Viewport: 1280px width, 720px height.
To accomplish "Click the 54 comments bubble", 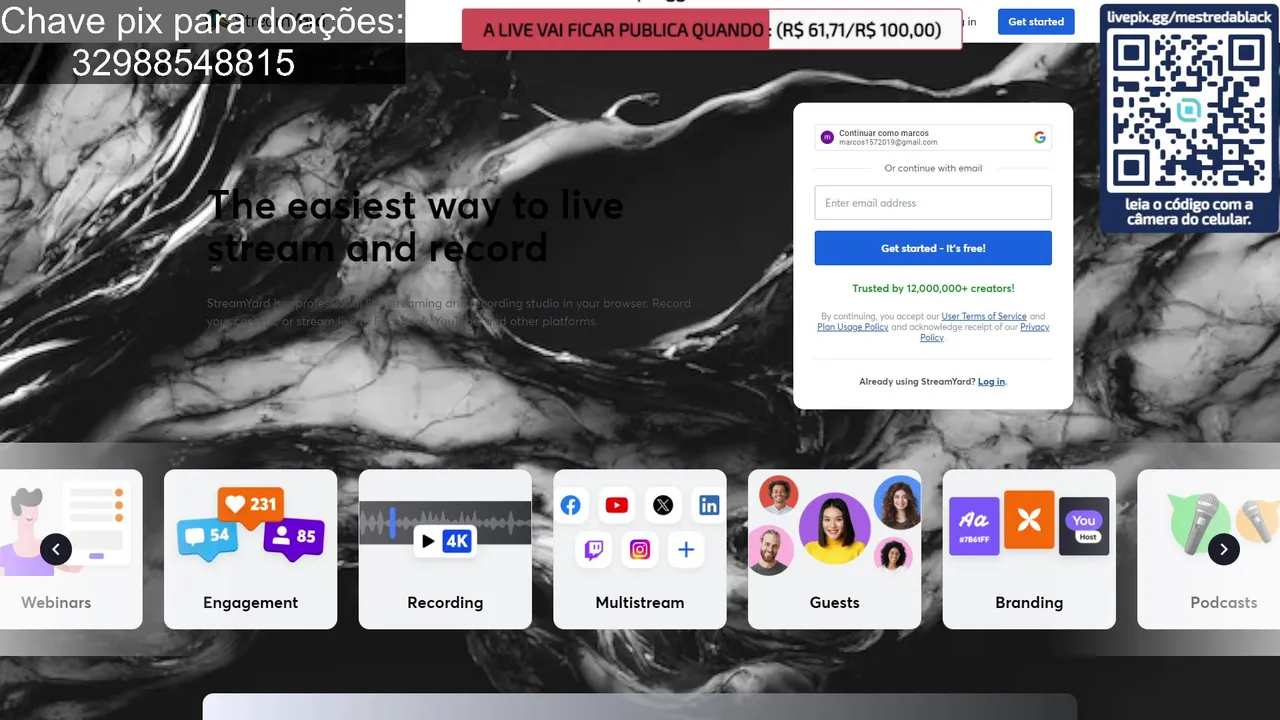I will tap(208, 537).
